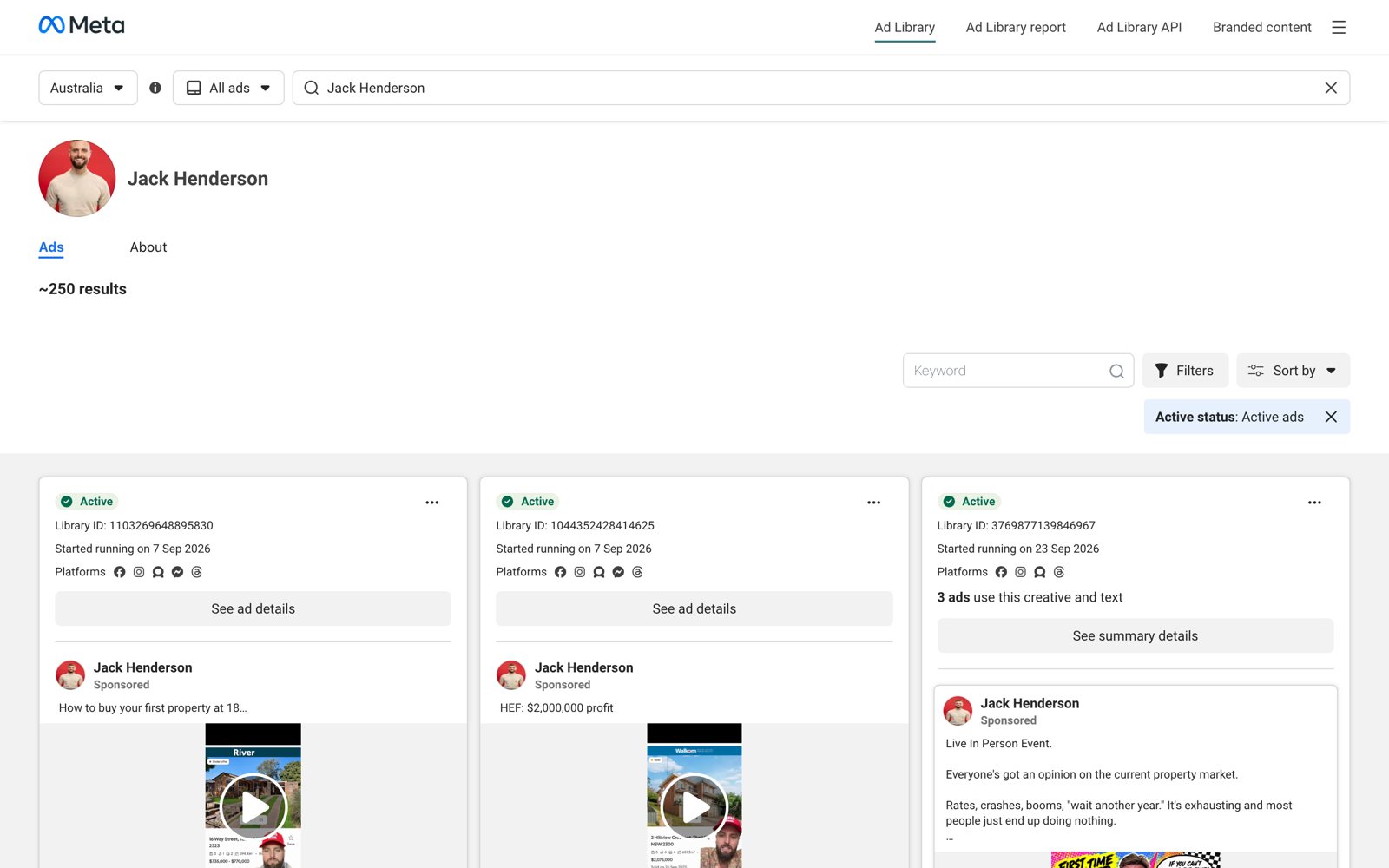Open the All ads category dropdown
Viewport: 1389px width, 868px height.
(x=228, y=88)
